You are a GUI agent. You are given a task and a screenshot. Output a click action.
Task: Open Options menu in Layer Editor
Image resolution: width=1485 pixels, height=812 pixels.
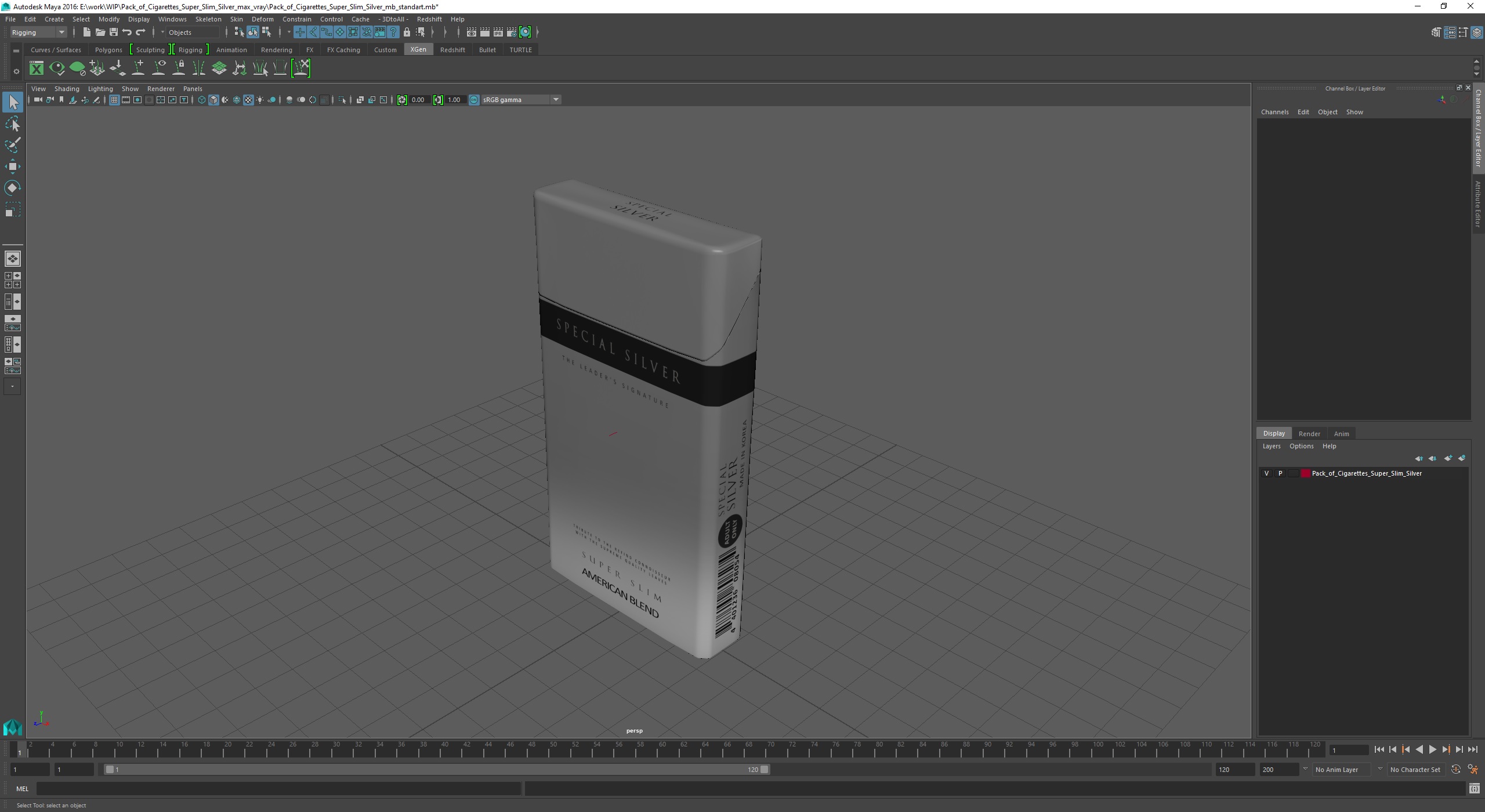1301,447
